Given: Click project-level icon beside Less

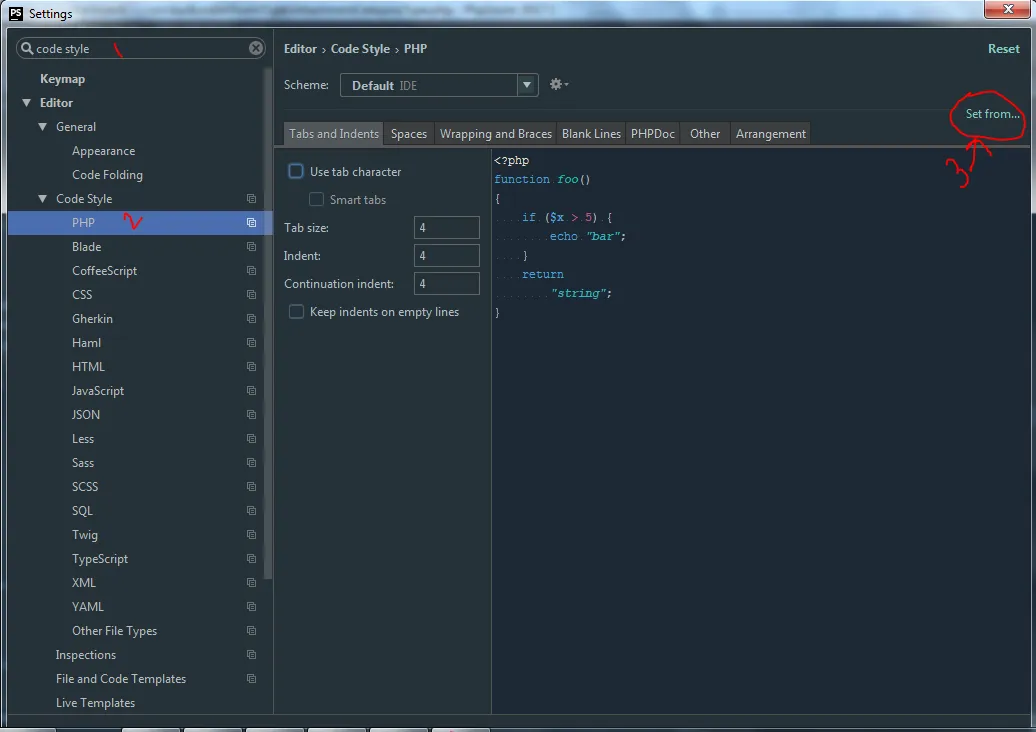Looking at the screenshot, I should click(251, 439).
